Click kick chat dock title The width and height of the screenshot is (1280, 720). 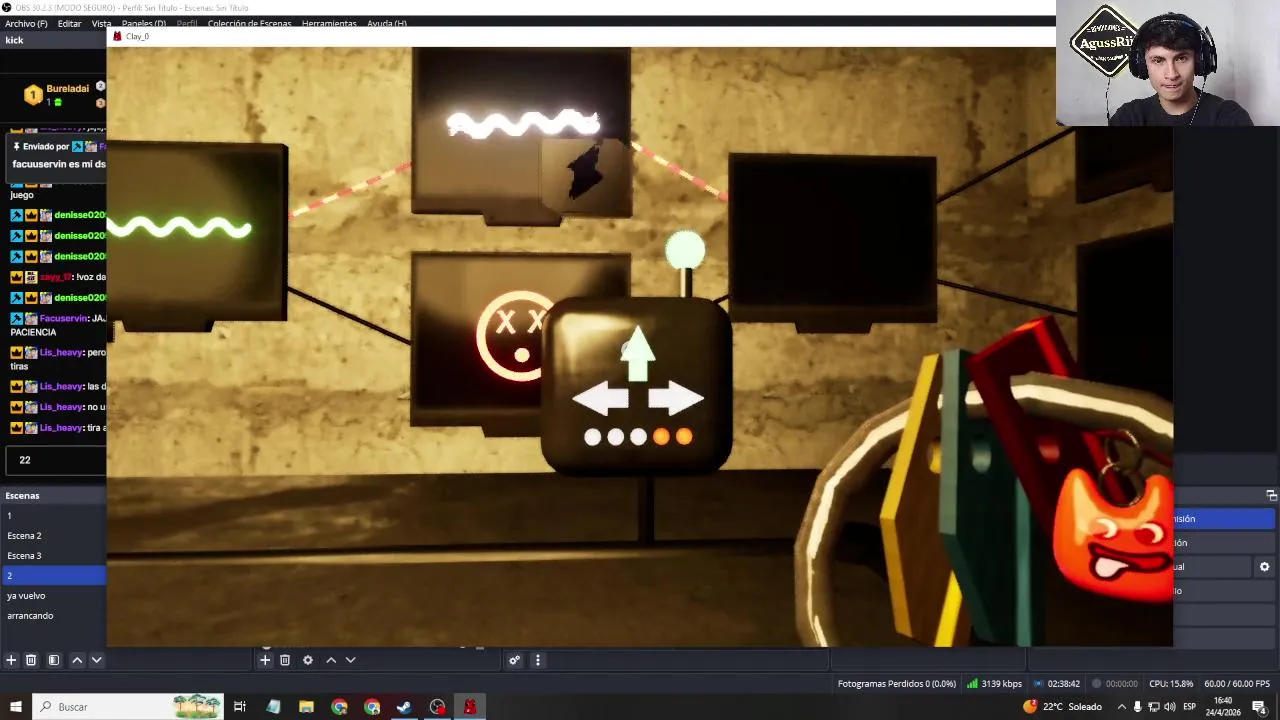click(14, 40)
